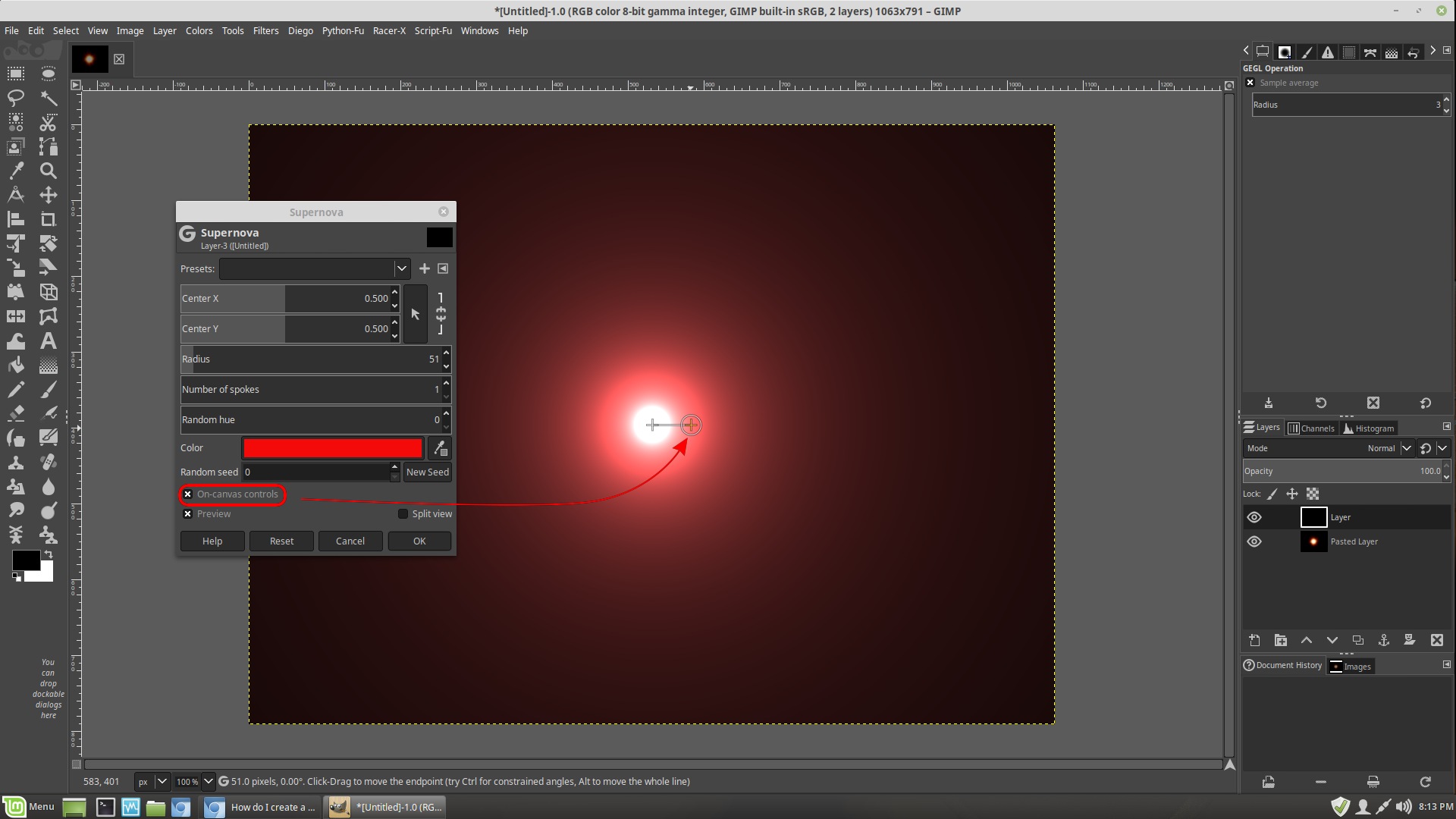Open Document History dock tab menu
This screenshot has height=819, width=1456.
point(1446,664)
